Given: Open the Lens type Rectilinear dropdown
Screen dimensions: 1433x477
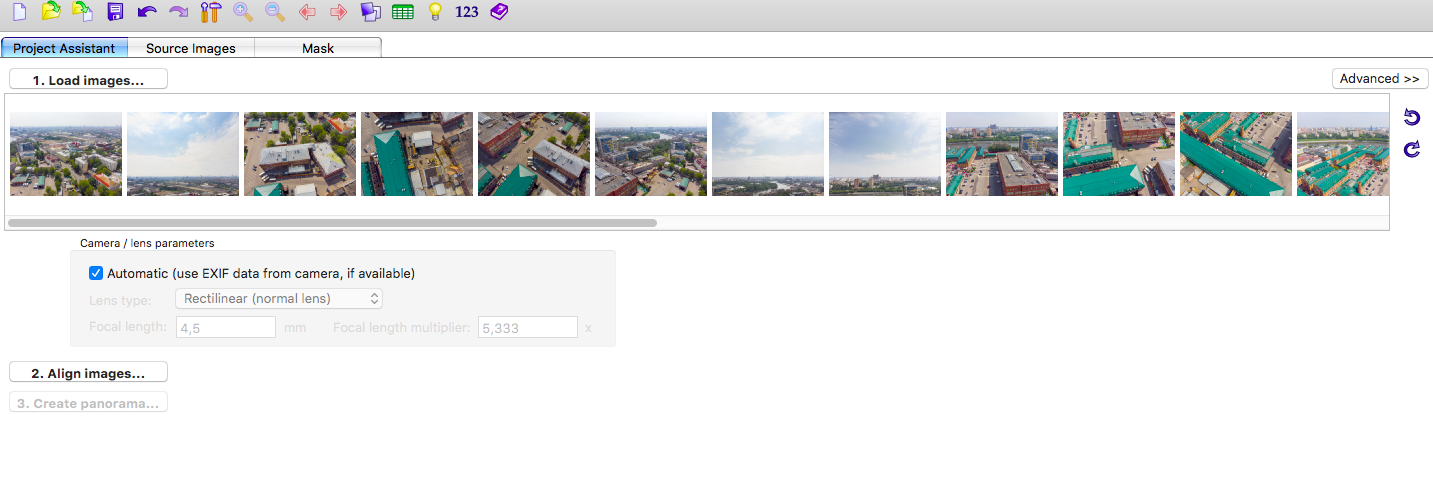Looking at the screenshot, I should pos(279,298).
